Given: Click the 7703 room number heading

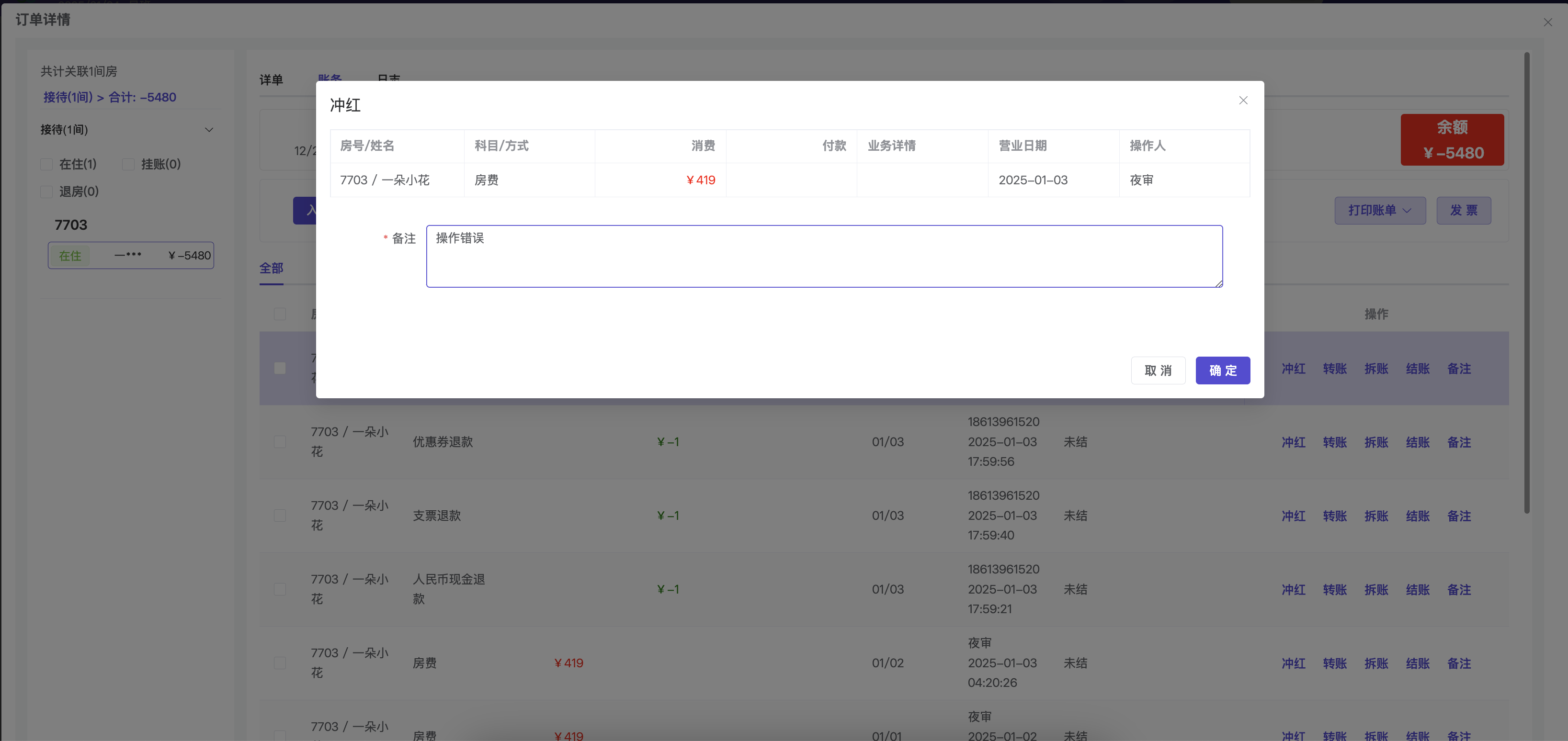Looking at the screenshot, I should (70, 225).
